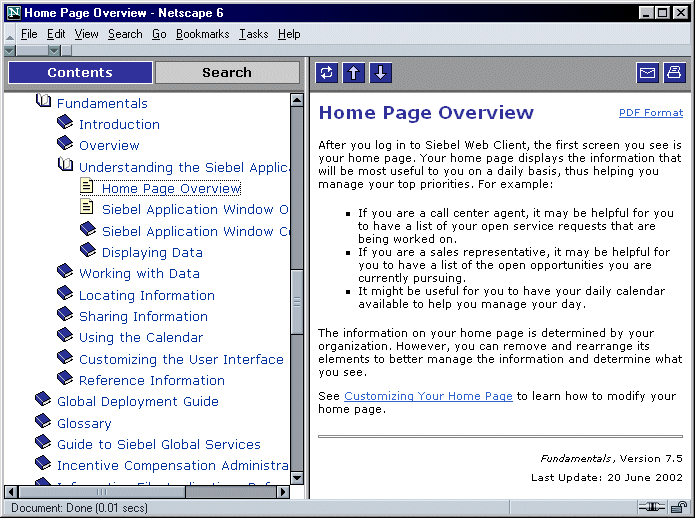Click book icon beside Guide to Siebel Global Services

coord(43,442)
